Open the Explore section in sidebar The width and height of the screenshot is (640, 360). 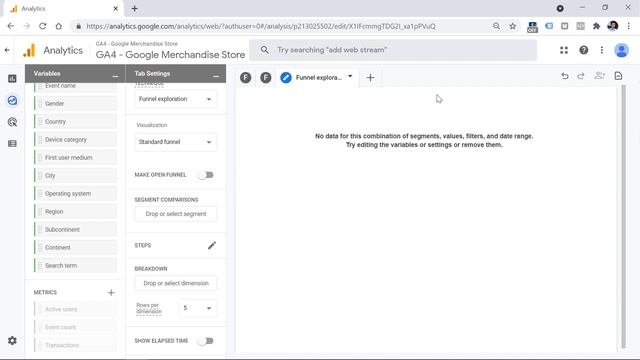pos(12,100)
